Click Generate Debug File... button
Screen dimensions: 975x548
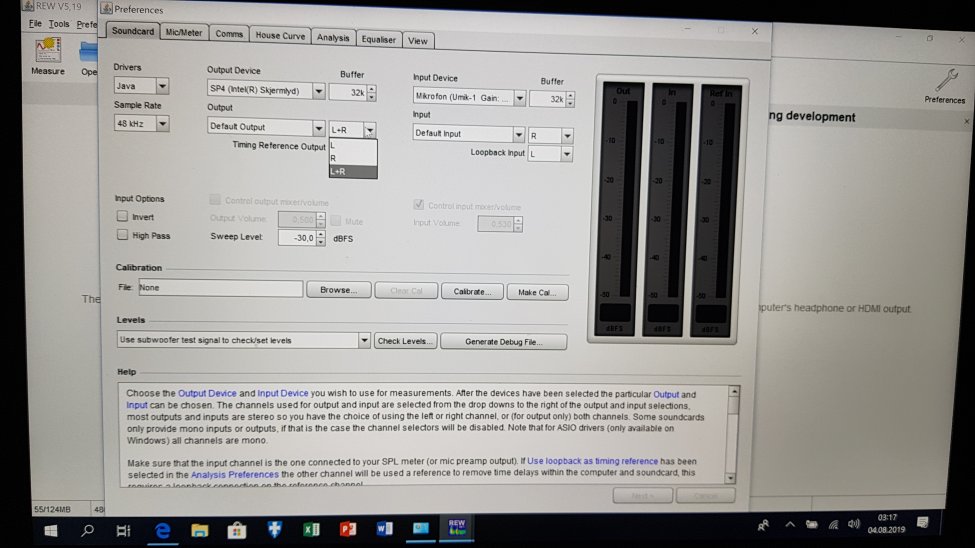coord(504,341)
